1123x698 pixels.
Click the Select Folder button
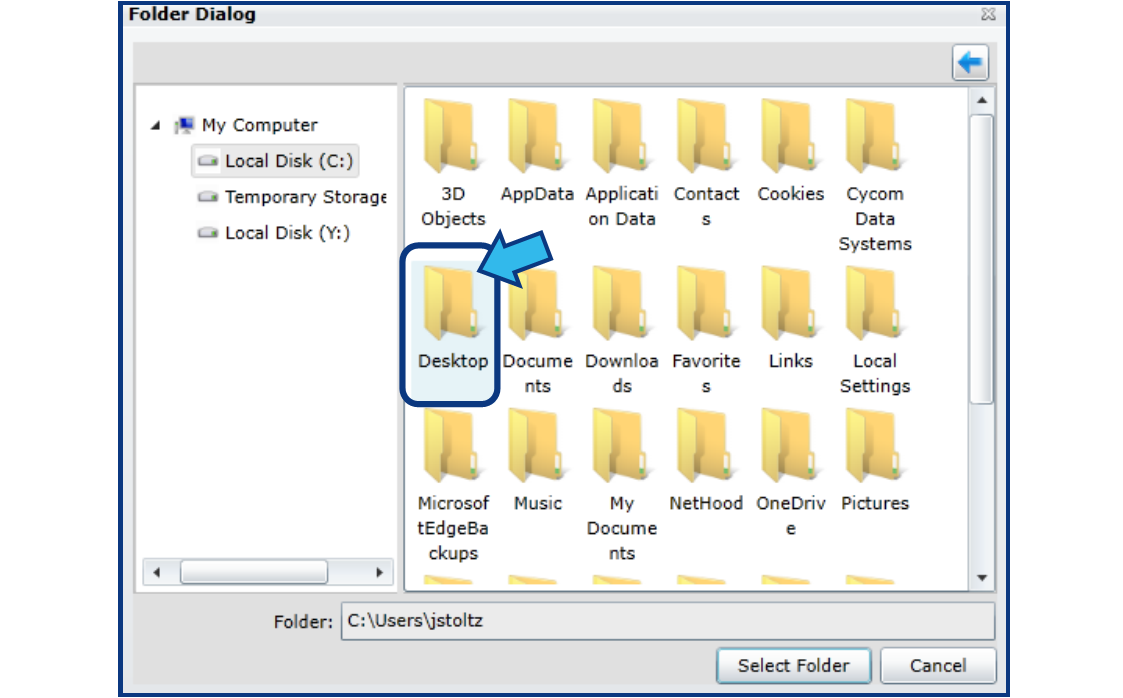[793, 665]
